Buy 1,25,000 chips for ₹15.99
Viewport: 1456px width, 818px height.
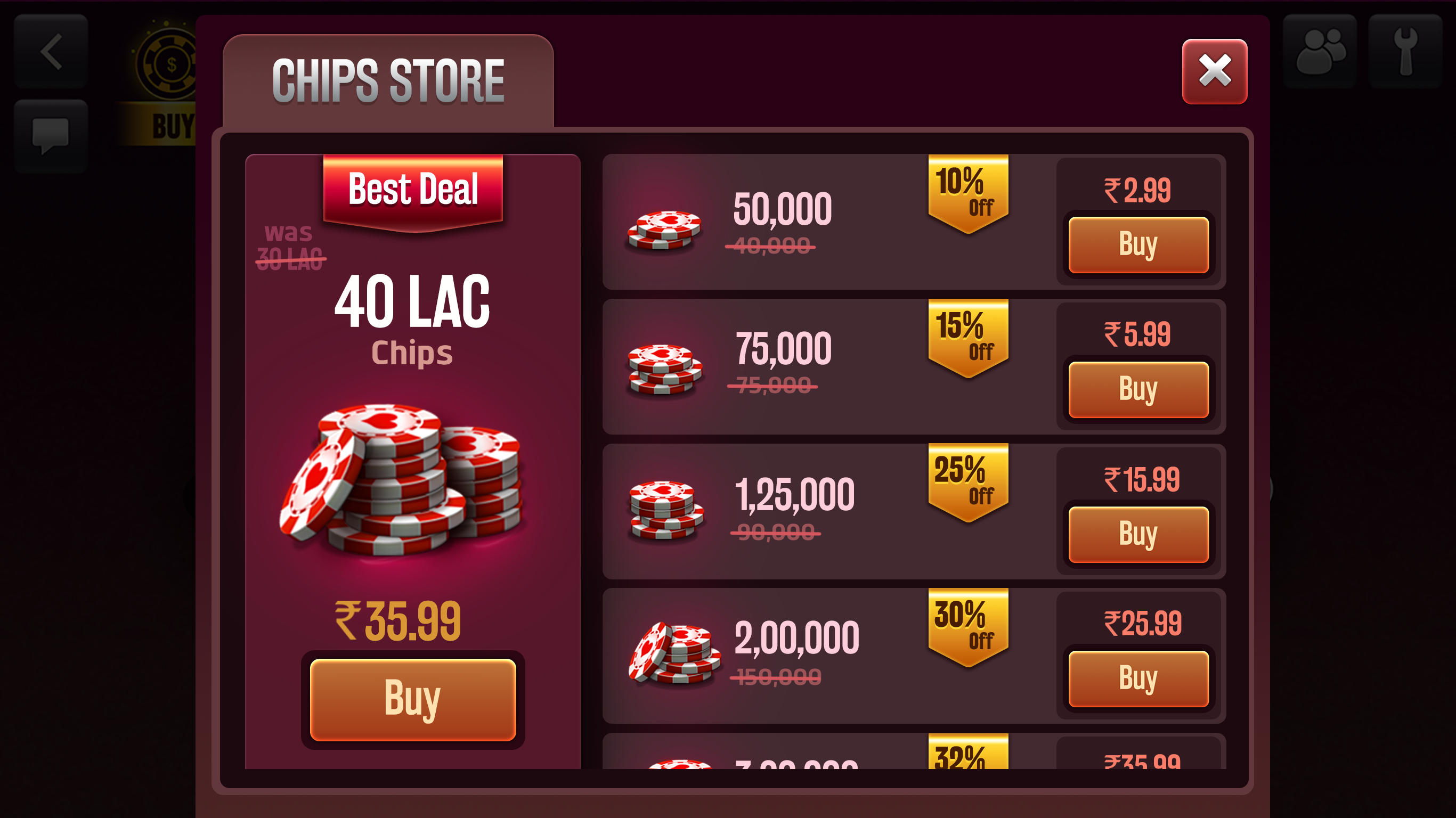[1138, 534]
